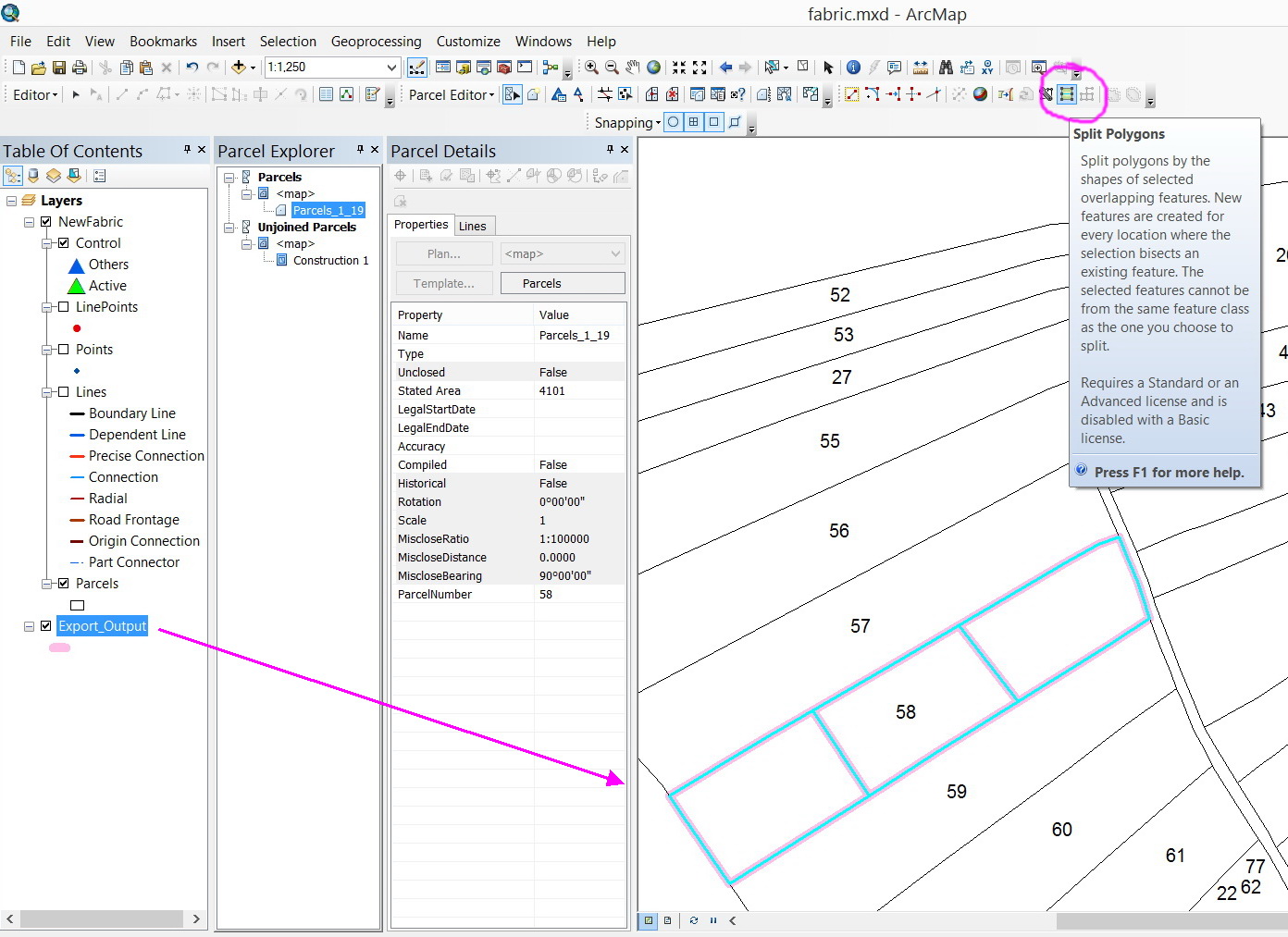Open the Geoprocessing menu
1288x937 pixels.
376,42
